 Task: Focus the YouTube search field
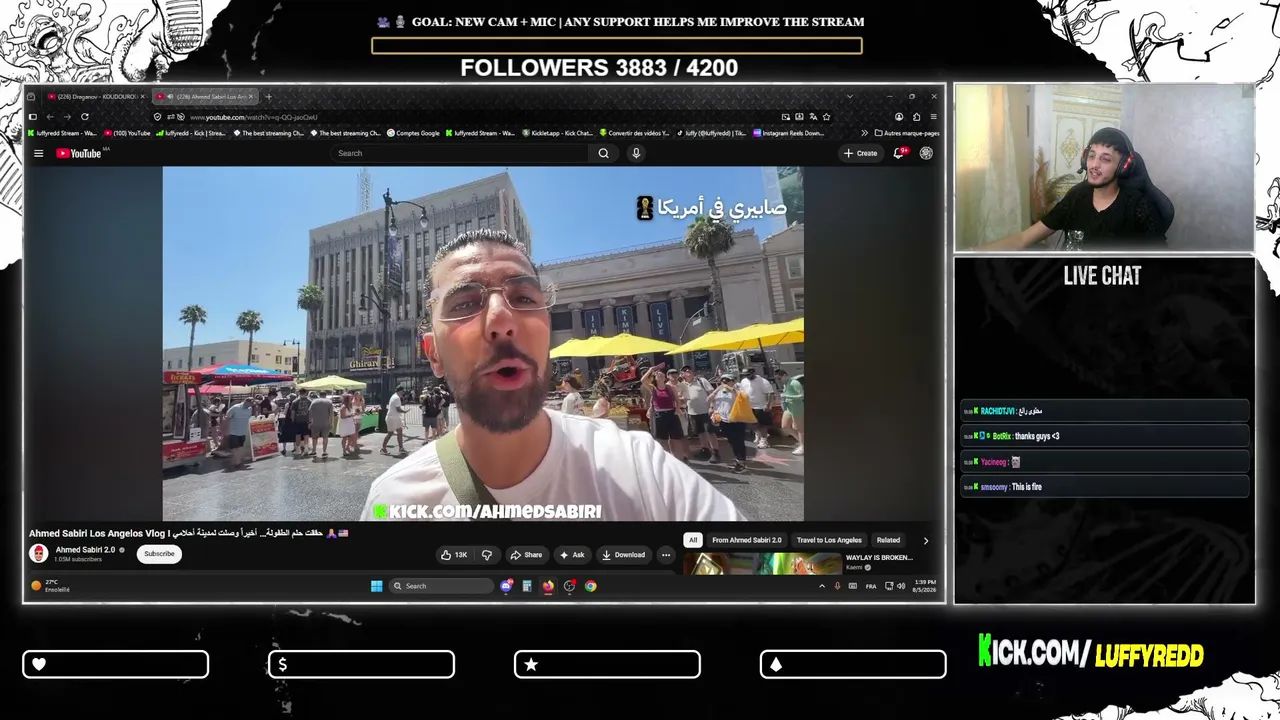click(x=460, y=153)
